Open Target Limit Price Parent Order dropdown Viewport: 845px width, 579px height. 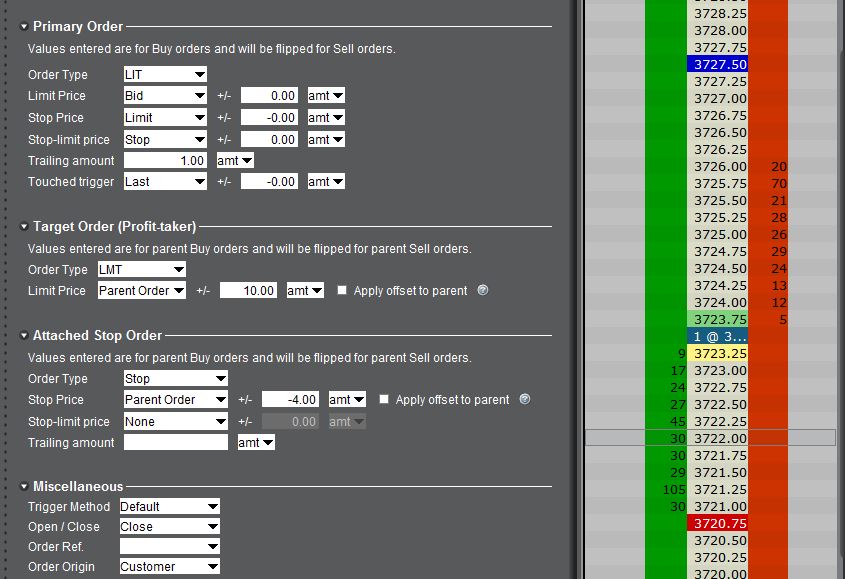[x=142, y=291]
